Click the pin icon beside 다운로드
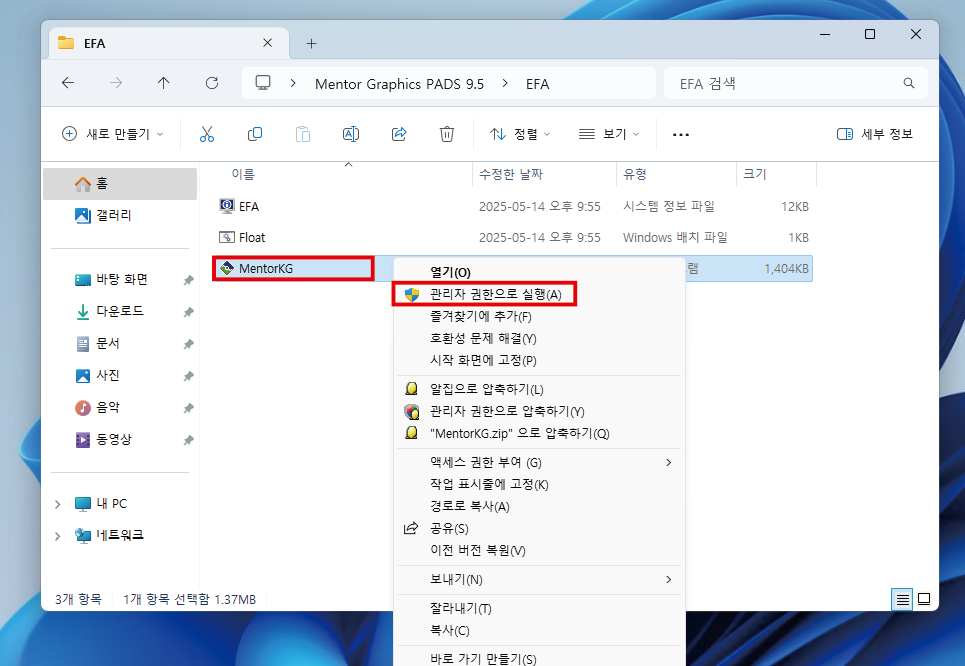965x666 pixels. point(188,312)
